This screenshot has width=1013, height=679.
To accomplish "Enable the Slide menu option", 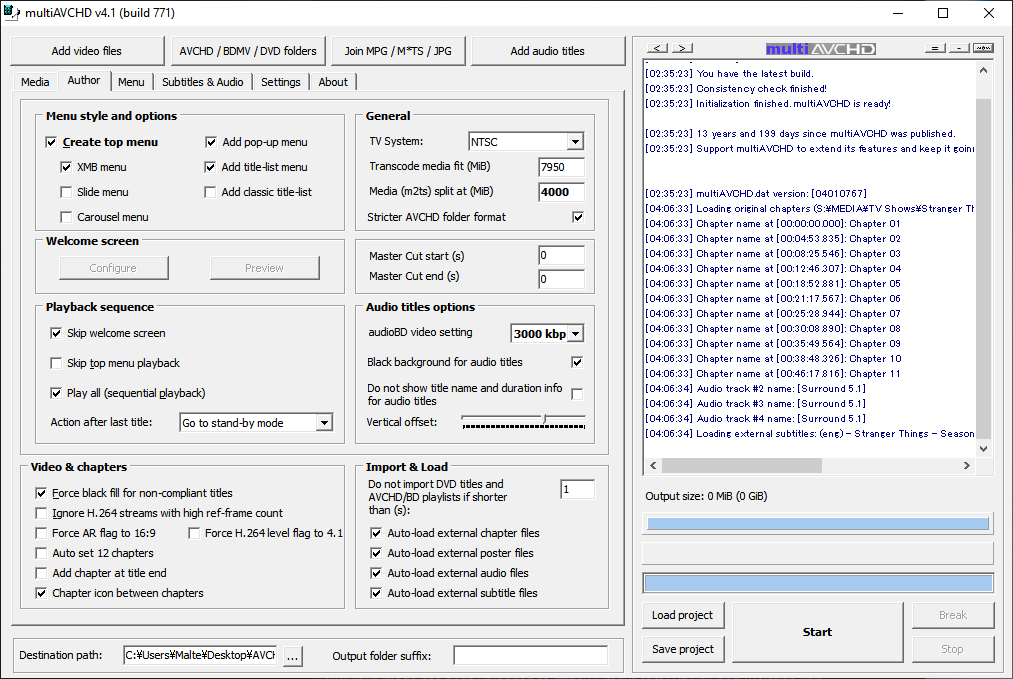I will click(66, 193).
